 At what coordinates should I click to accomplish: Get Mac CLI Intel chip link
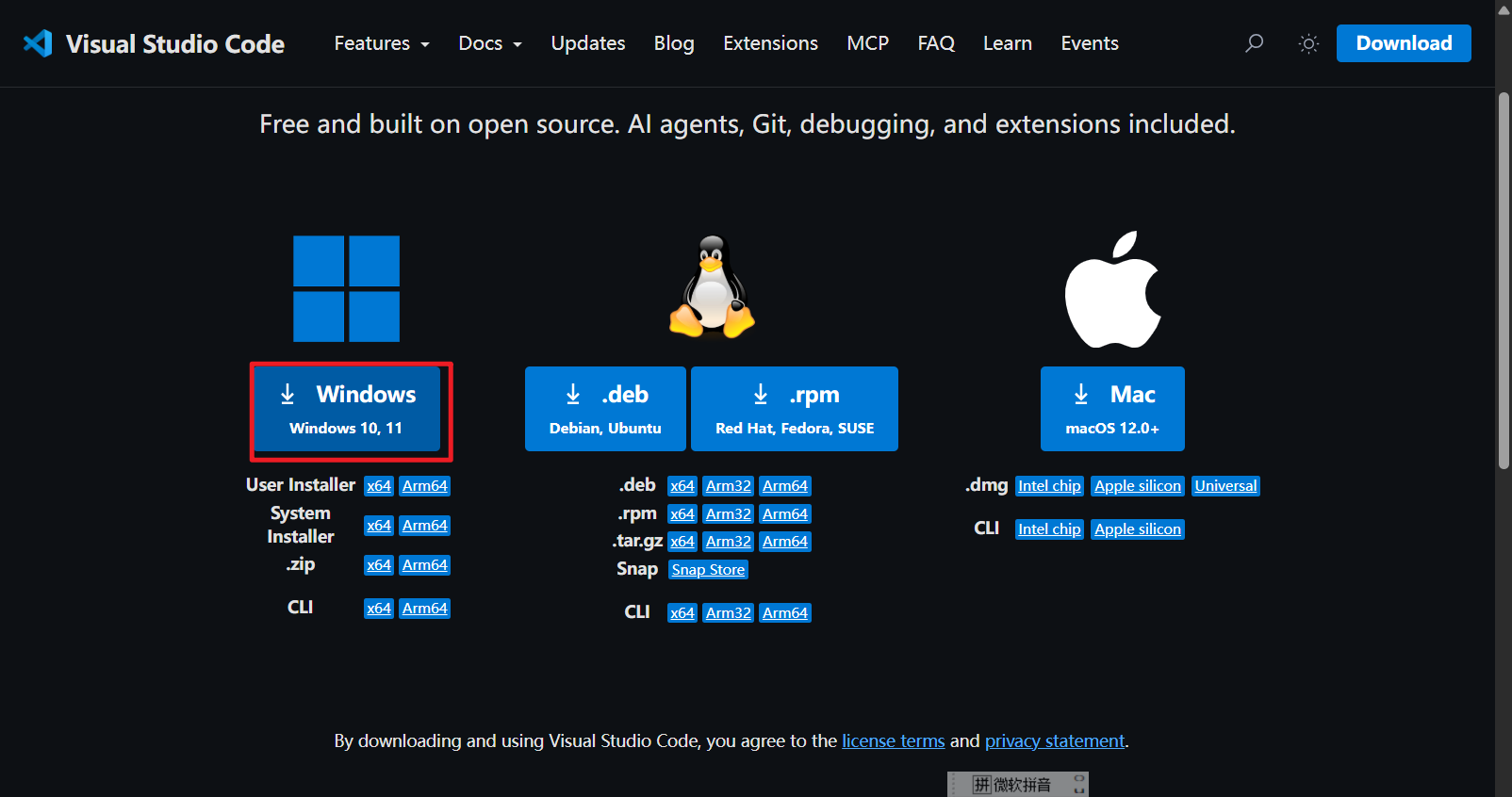(1049, 529)
